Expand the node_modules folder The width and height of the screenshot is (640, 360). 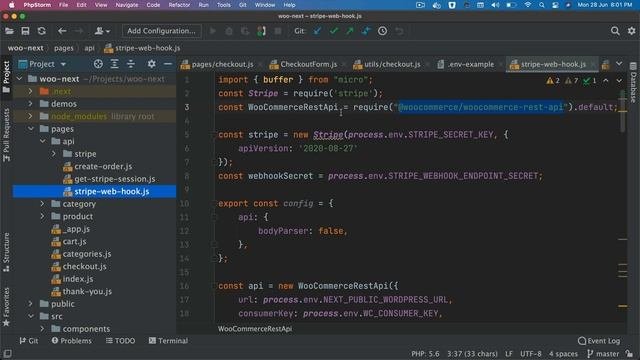31,116
